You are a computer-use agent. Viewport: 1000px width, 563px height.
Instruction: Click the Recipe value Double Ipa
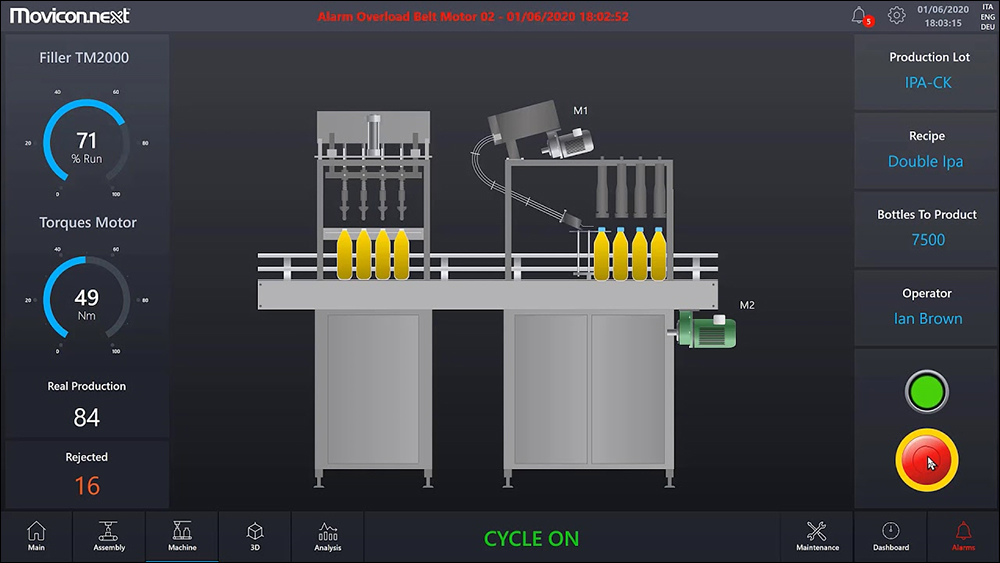[925, 162]
